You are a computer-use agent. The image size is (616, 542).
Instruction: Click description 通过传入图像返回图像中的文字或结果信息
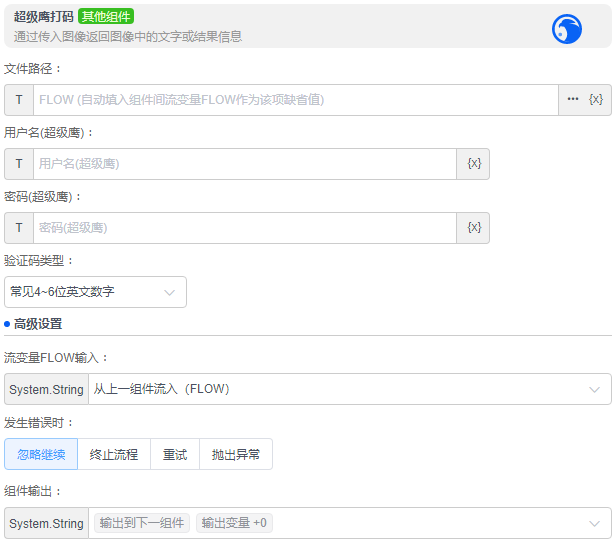point(128,37)
